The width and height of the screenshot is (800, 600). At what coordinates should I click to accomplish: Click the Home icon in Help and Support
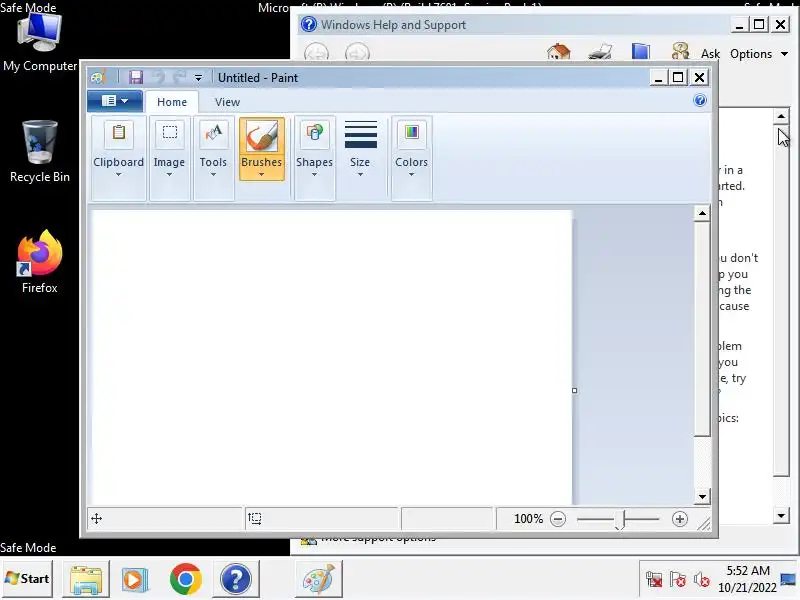(x=559, y=52)
